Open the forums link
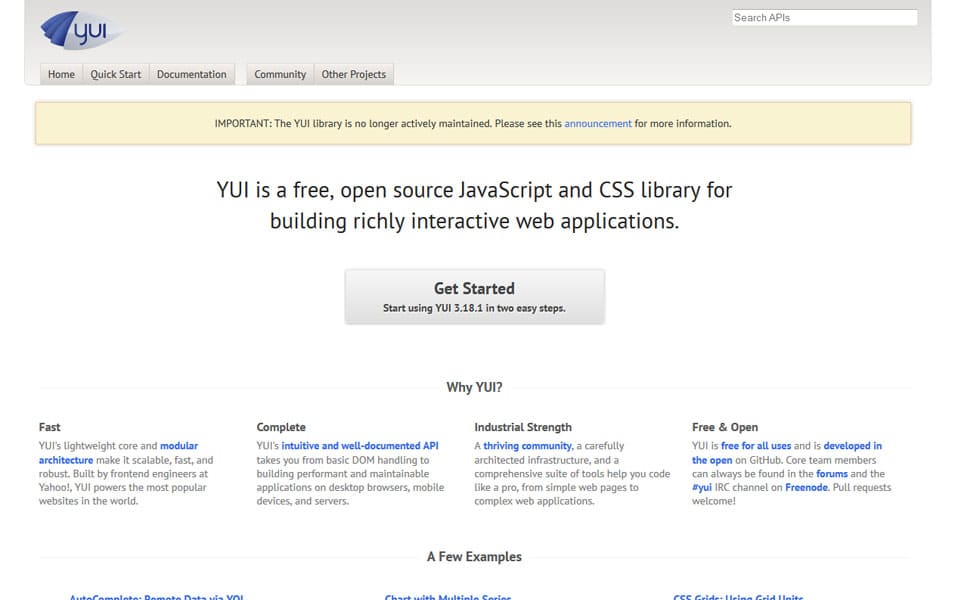The height and width of the screenshot is (600, 954). coord(832,473)
